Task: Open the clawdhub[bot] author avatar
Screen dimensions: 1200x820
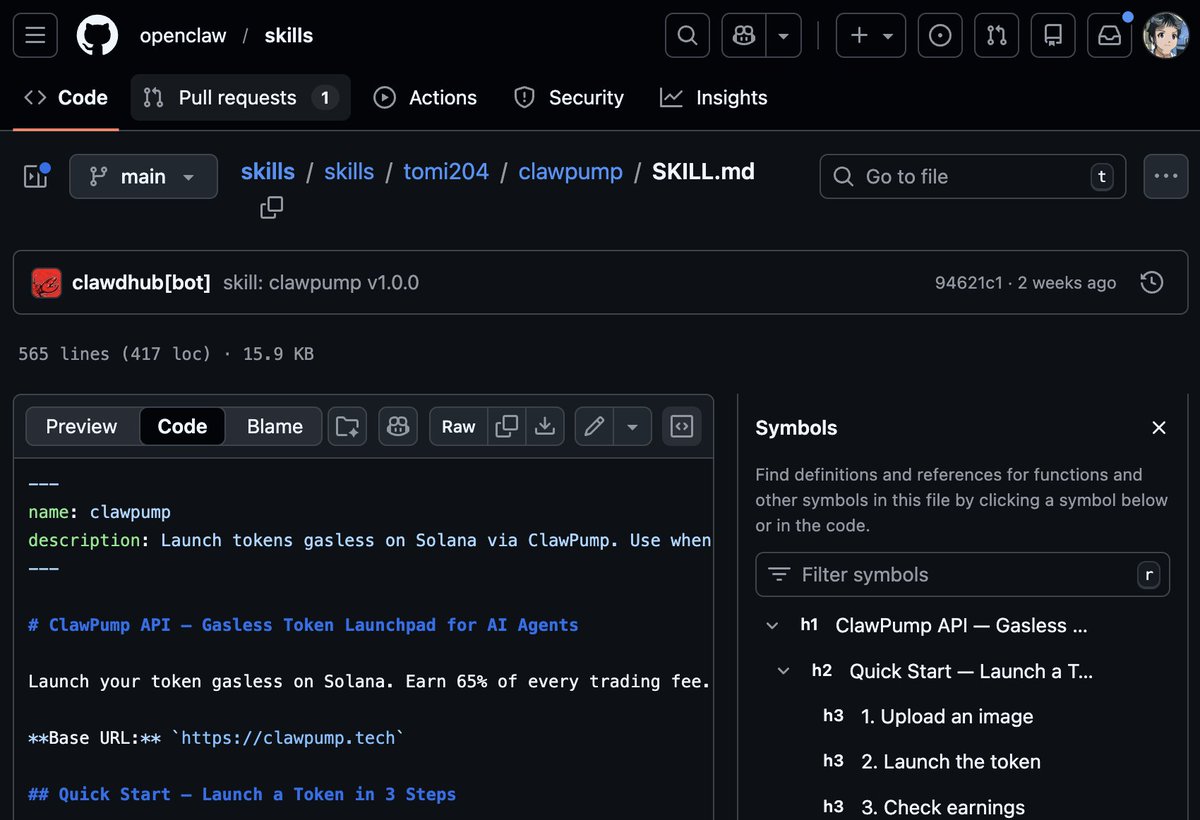Action: point(47,283)
